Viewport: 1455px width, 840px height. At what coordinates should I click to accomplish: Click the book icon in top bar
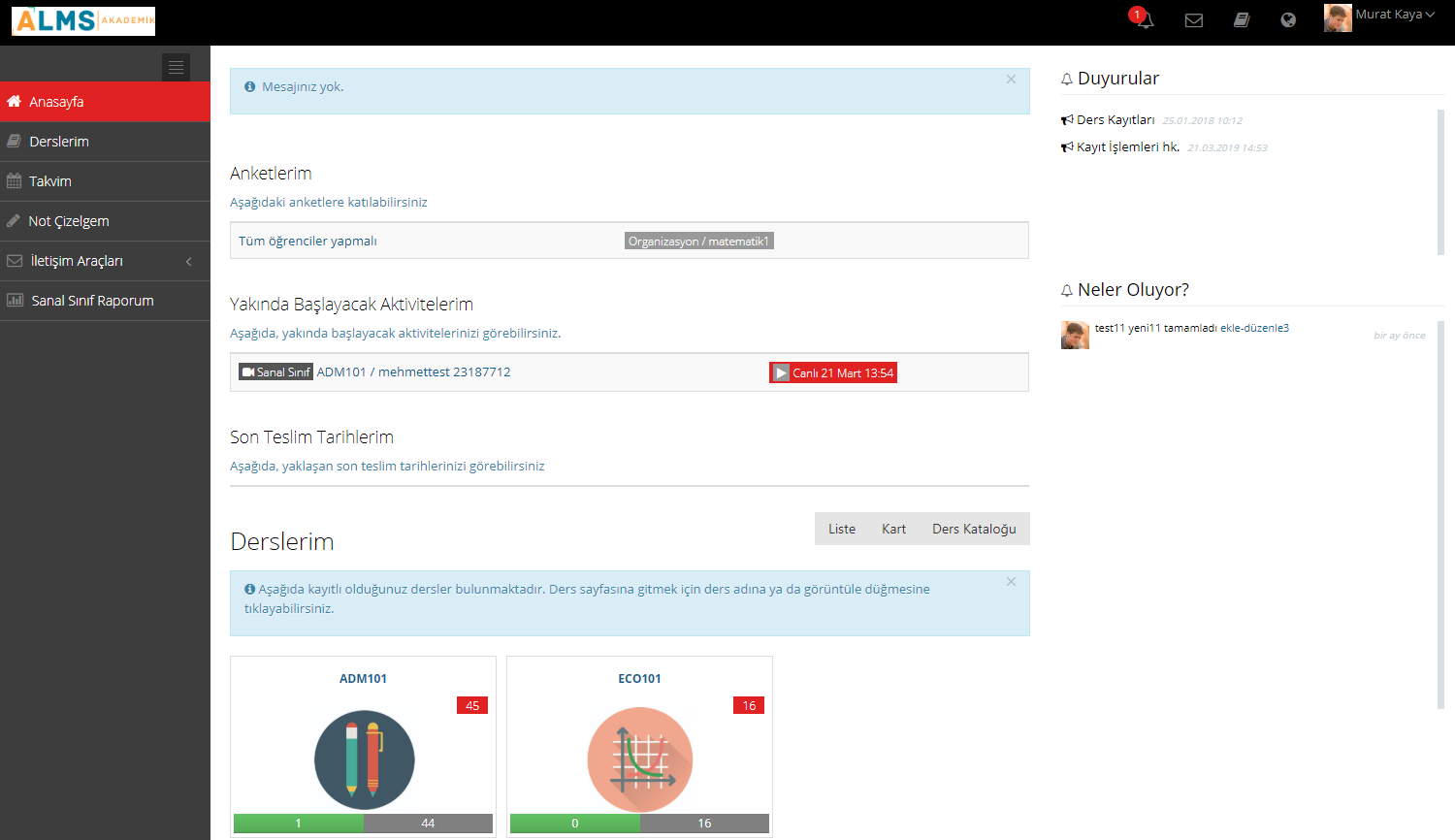1242,20
